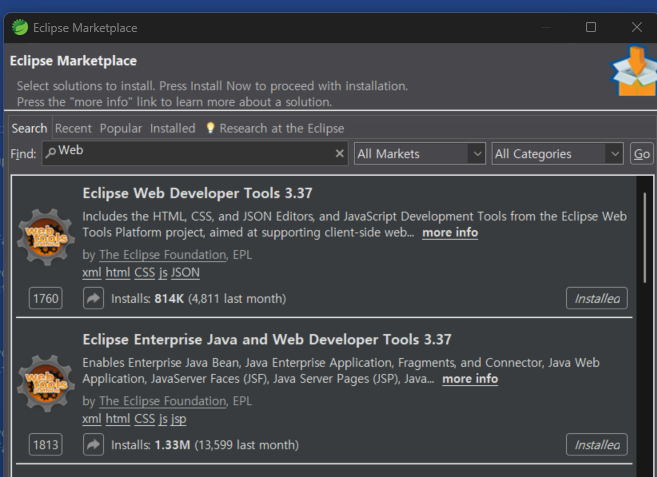Image resolution: width=657 pixels, height=477 pixels.
Task: Click the CSS tag under Enterprise Java tools
Action: pyautogui.click(x=145, y=419)
